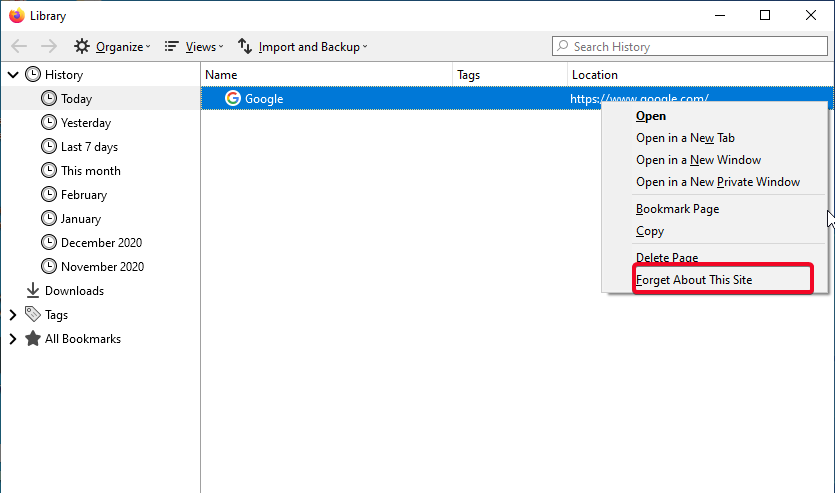The height and width of the screenshot is (493, 835).
Task: Click the back arrow in Library toolbar
Action: point(19,46)
